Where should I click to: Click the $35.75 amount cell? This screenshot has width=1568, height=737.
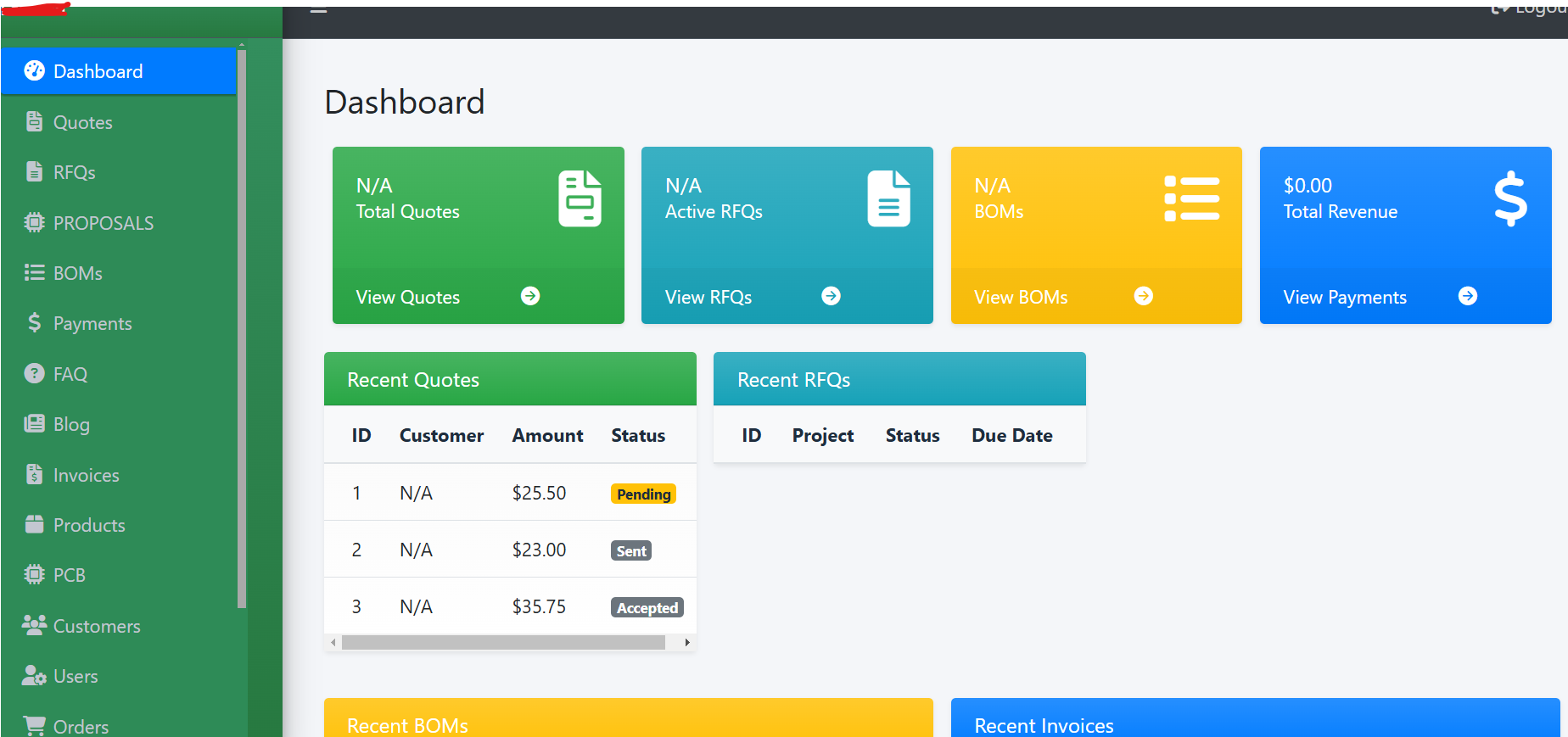tap(539, 606)
